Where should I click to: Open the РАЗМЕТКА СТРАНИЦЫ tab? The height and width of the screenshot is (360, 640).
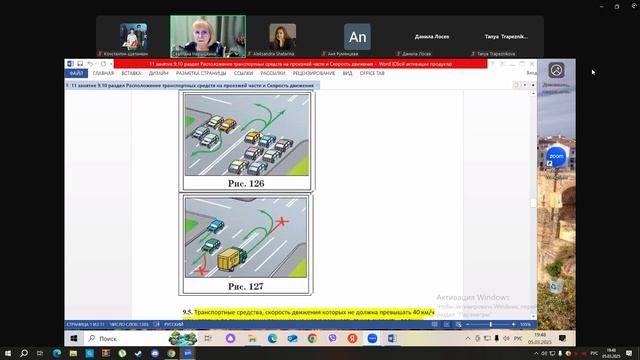pos(201,73)
